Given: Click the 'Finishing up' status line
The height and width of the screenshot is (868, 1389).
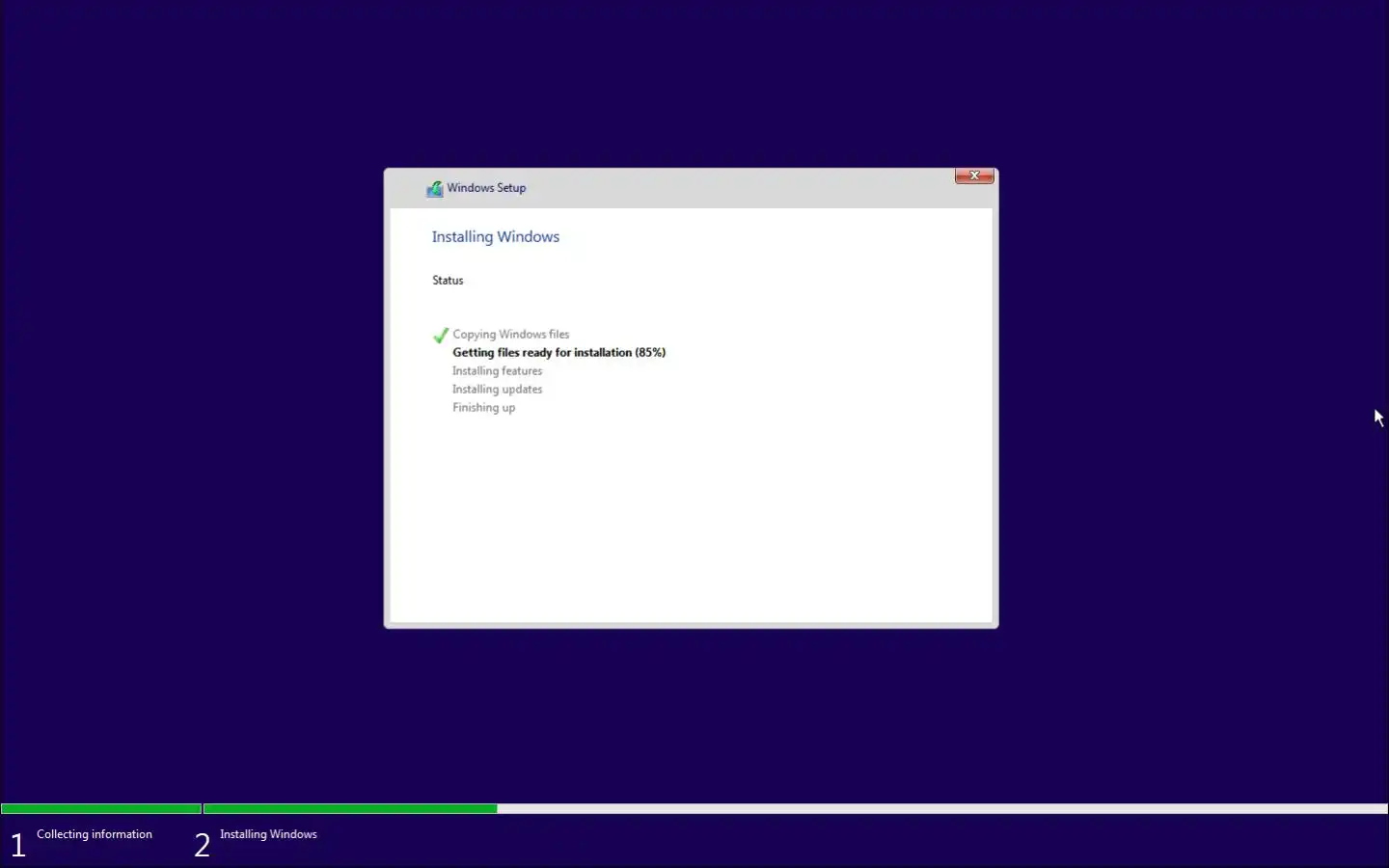Looking at the screenshot, I should click(x=484, y=408).
